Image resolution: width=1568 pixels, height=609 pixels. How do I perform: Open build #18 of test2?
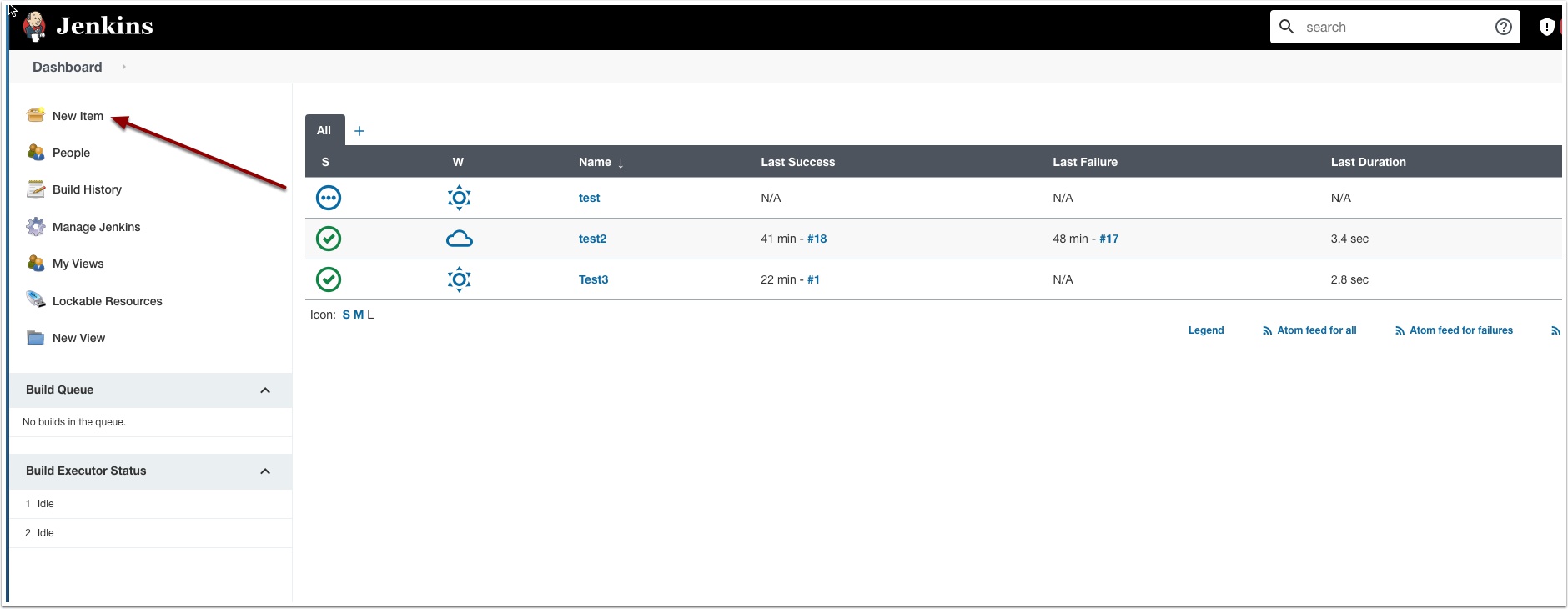pyautogui.click(x=817, y=239)
